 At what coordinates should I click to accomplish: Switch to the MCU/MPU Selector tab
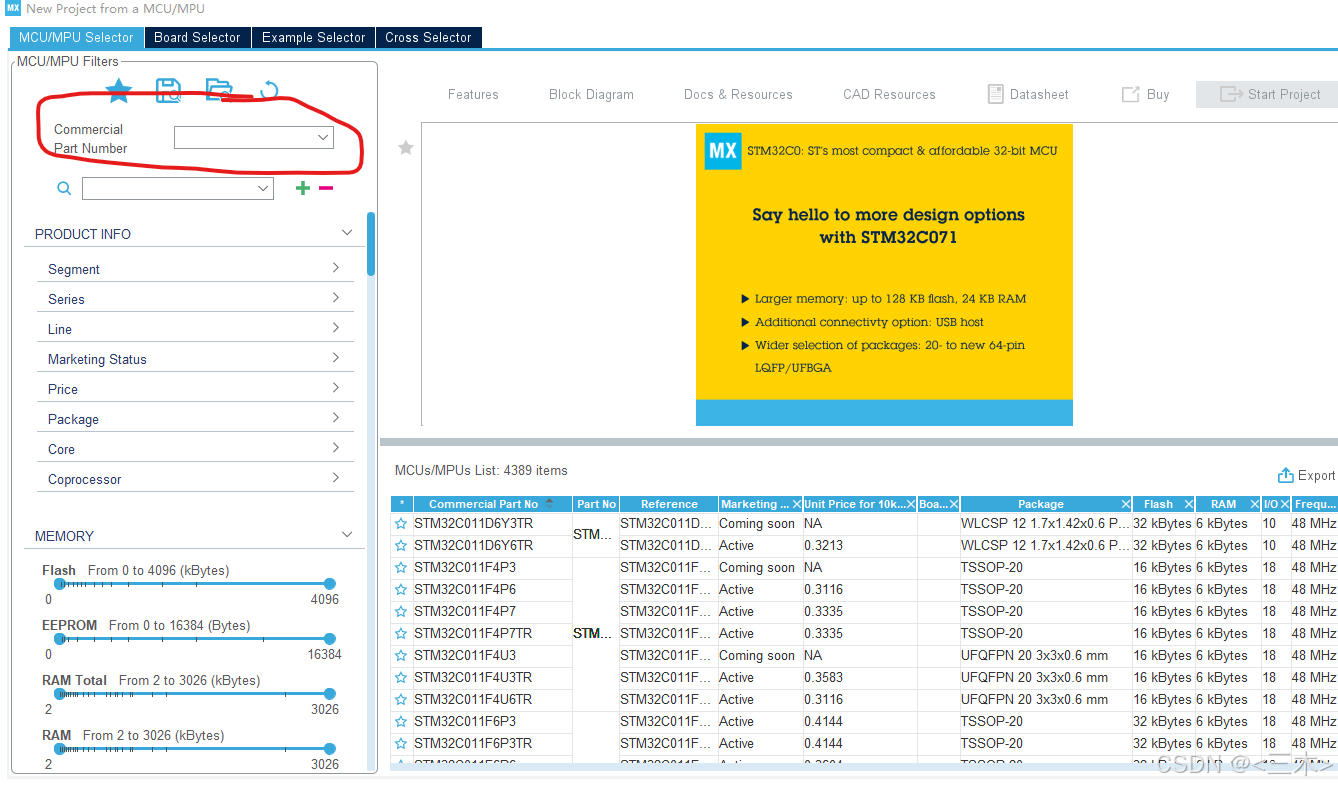click(76, 37)
